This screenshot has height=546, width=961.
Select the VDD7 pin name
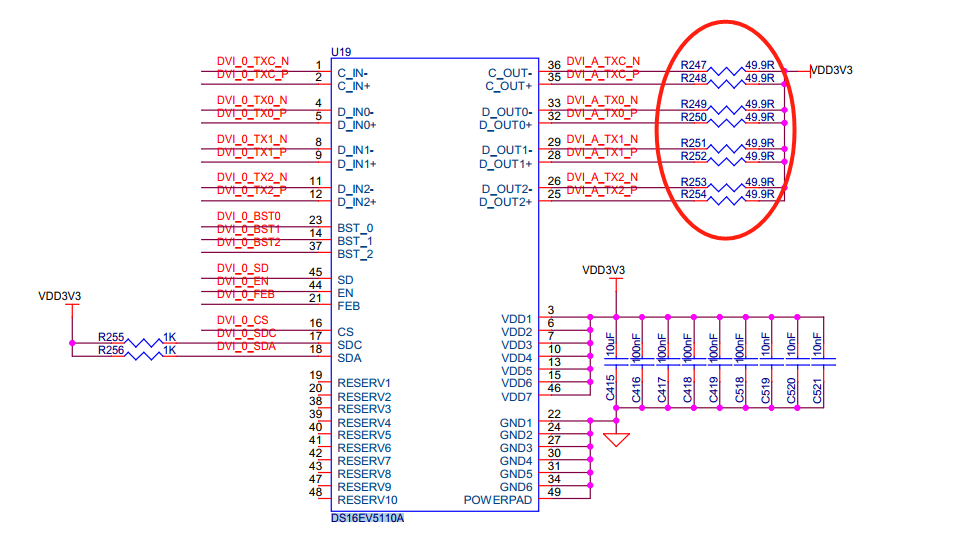point(517,397)
